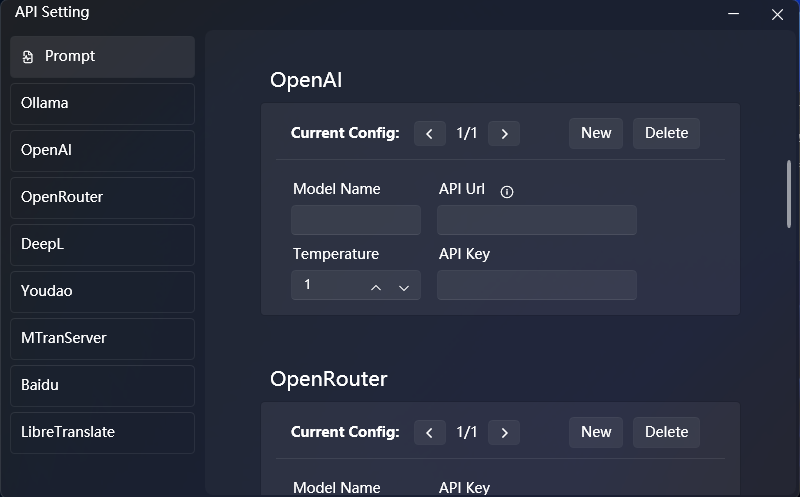This screenshot has height=497, width=800.
Task: Click the OpenAI 1/1 config counter
Action: pos(467,133)
